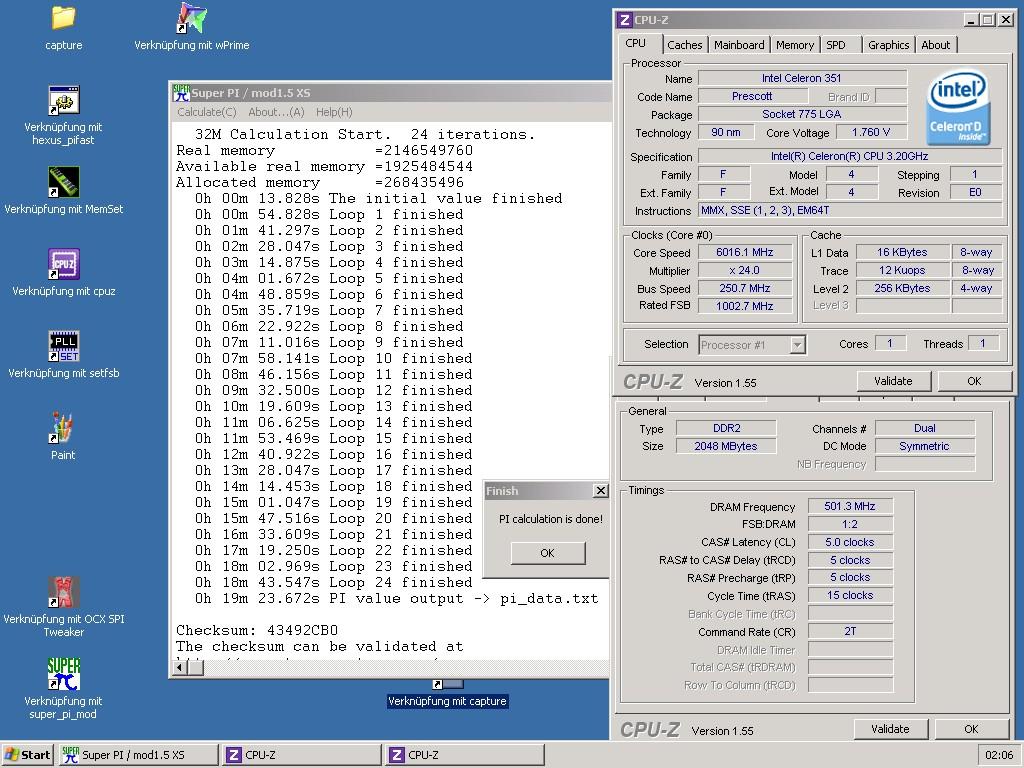The image size is (1024, 768).
Task: Open the MemSet shortcut icon
Action: coord(63,182)
